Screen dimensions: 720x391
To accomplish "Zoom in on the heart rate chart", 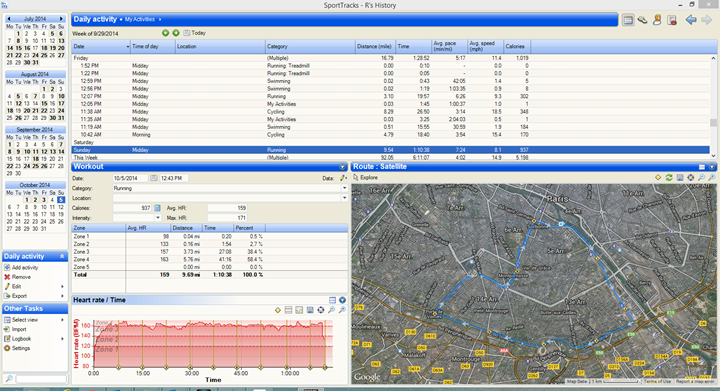I will coord(332,310).
